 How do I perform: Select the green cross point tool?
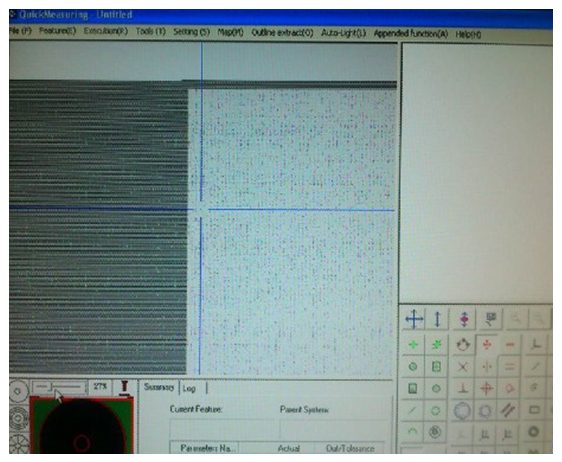413,345
